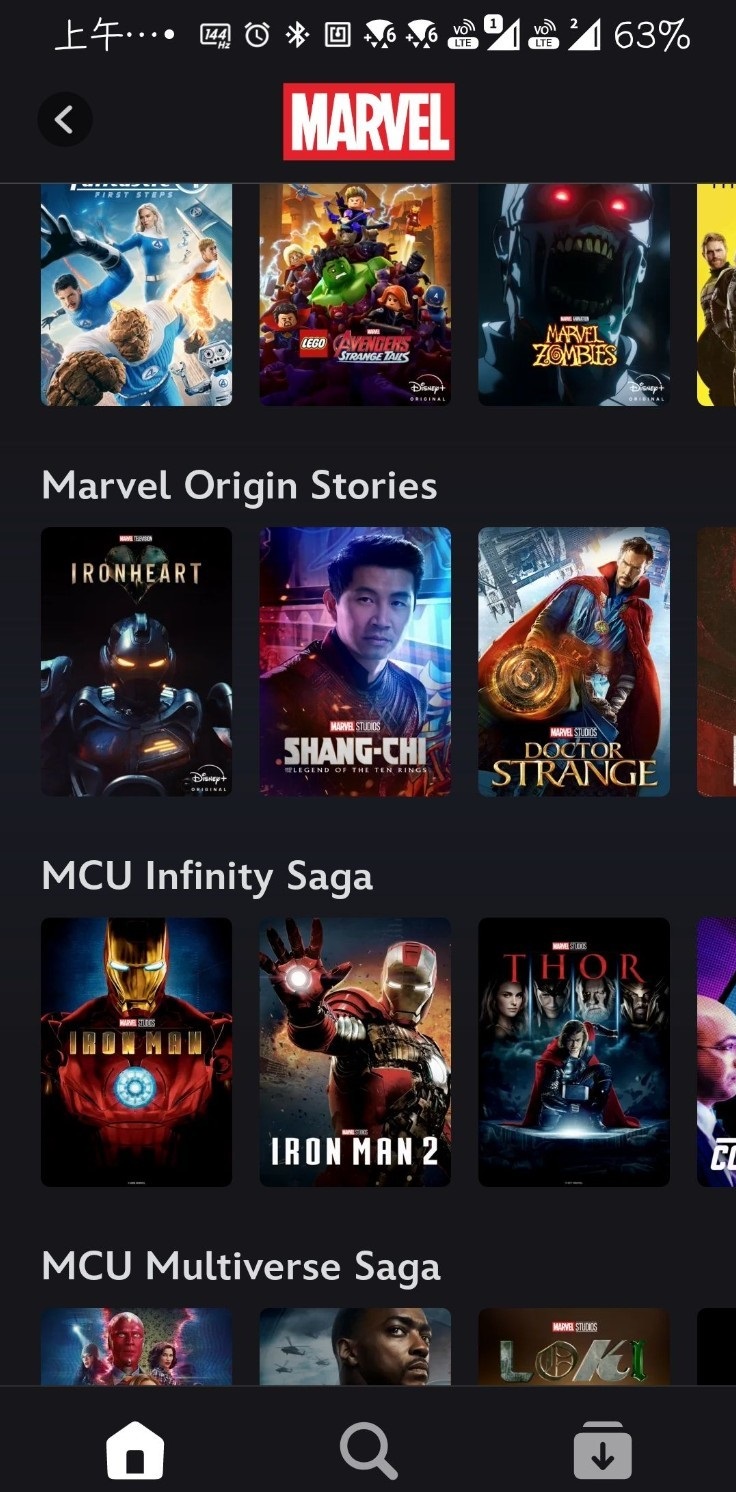The height and width of the screenshot is (1492, 736).
Task: Open the Loki poster
Action: tap(574, 1347)
